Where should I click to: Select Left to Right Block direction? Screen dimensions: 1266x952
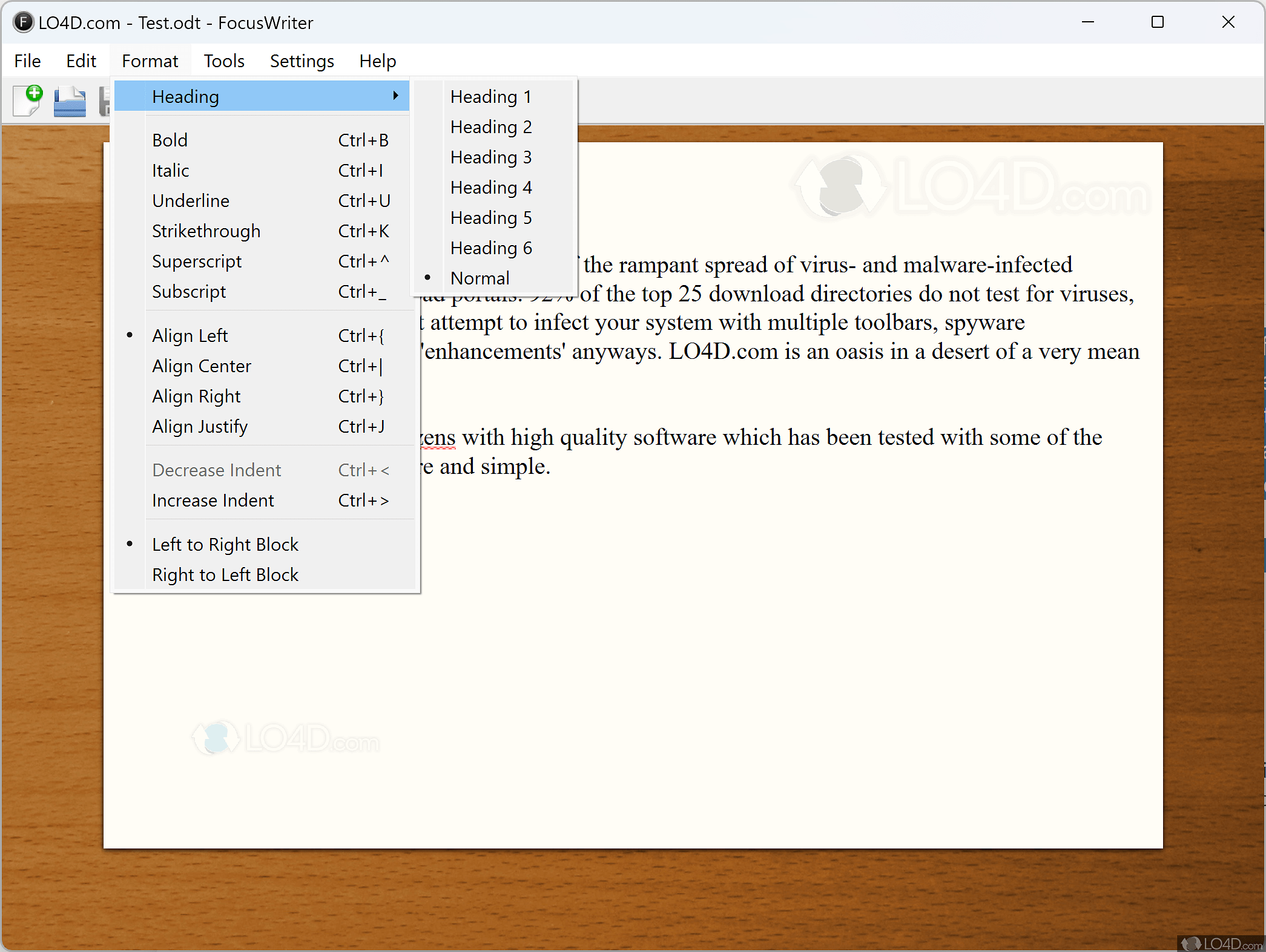[x=225, y=543]
